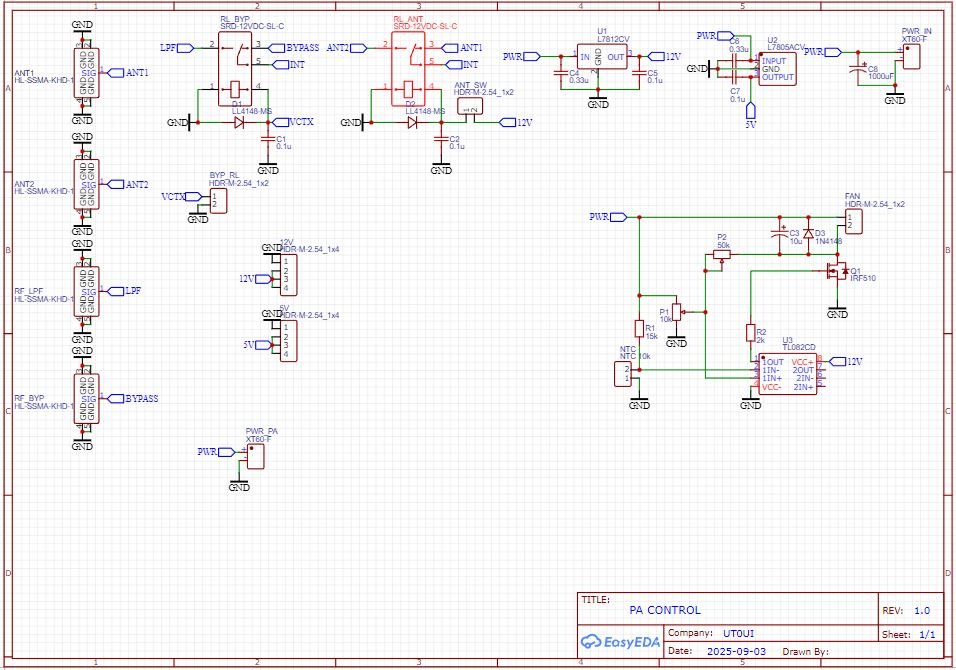The width and height of the screenshot is (956, 670).
Task: Select the U1 L7812CV regulator
Action: click(603, 57)
